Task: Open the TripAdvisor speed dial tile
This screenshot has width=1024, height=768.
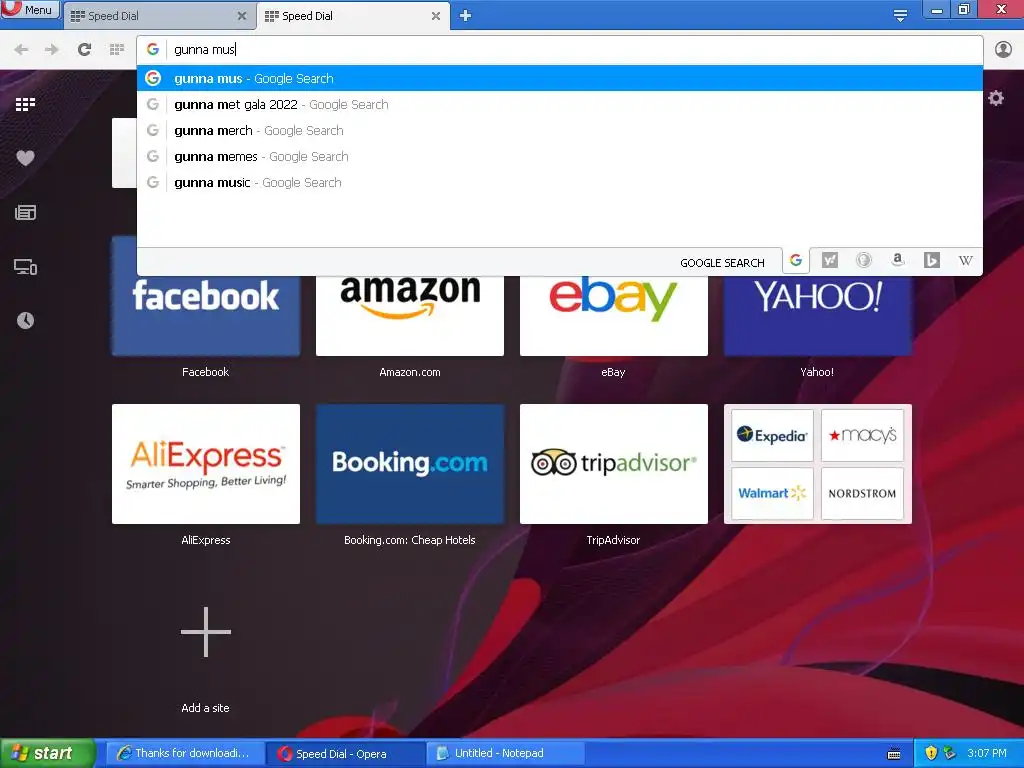Action: point(613,464)
